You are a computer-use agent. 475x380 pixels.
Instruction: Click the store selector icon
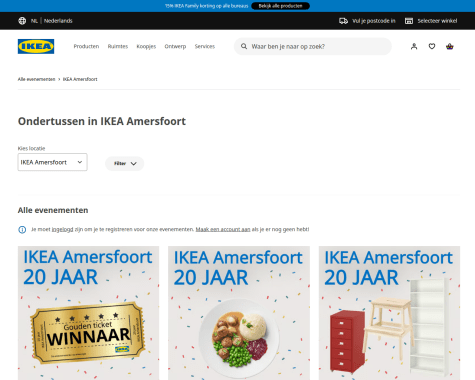409,21
